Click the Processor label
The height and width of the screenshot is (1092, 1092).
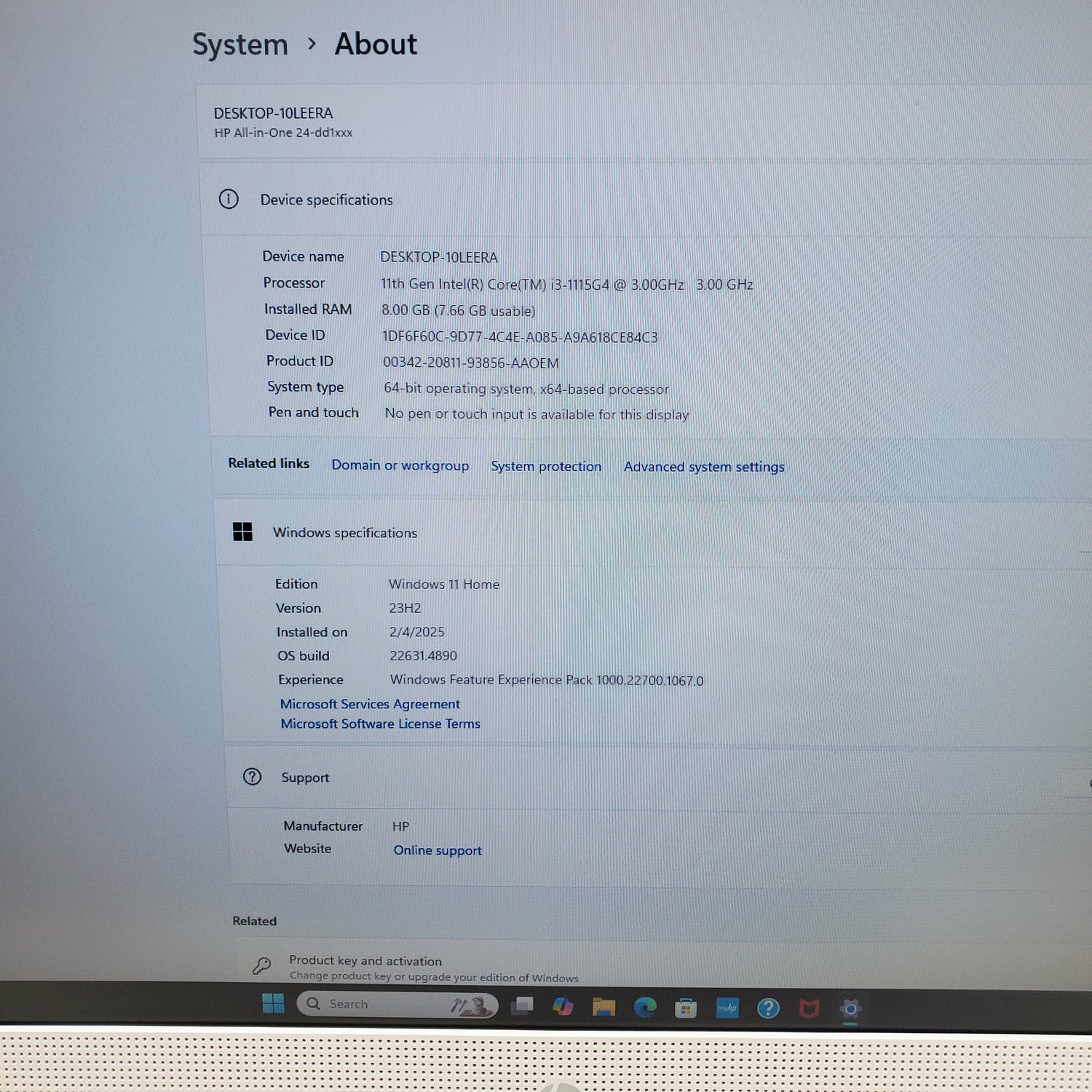(294, 282)
